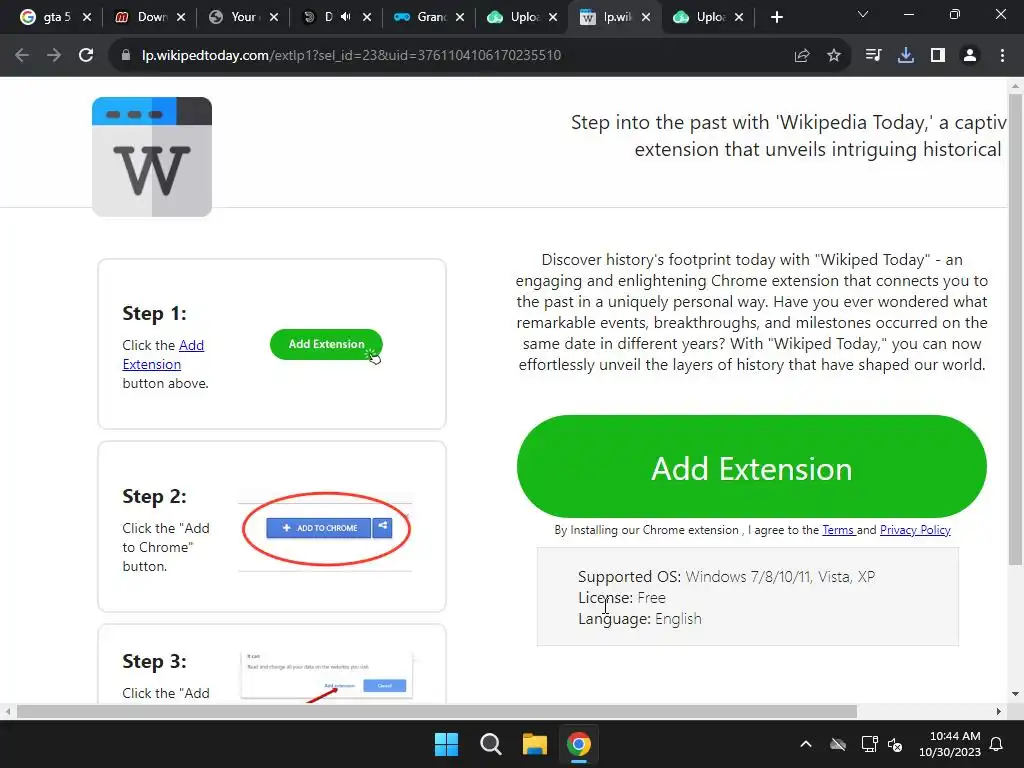Close the 'Your' tab
Image resolution: width=1024 pixels, height=768 pixels.
coord(274,18)
